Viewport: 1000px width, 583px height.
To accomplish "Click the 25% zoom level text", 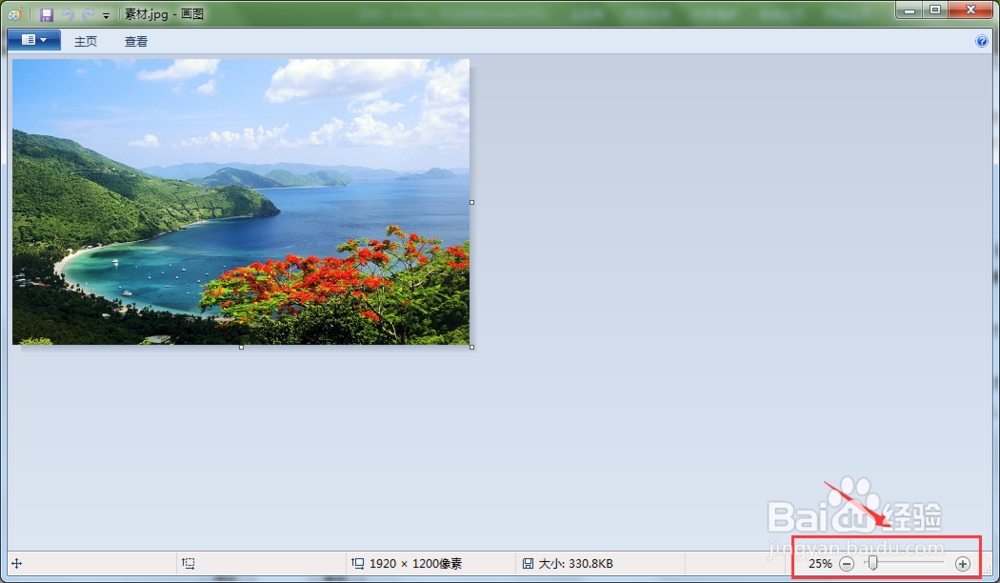I will pos(820,564).
